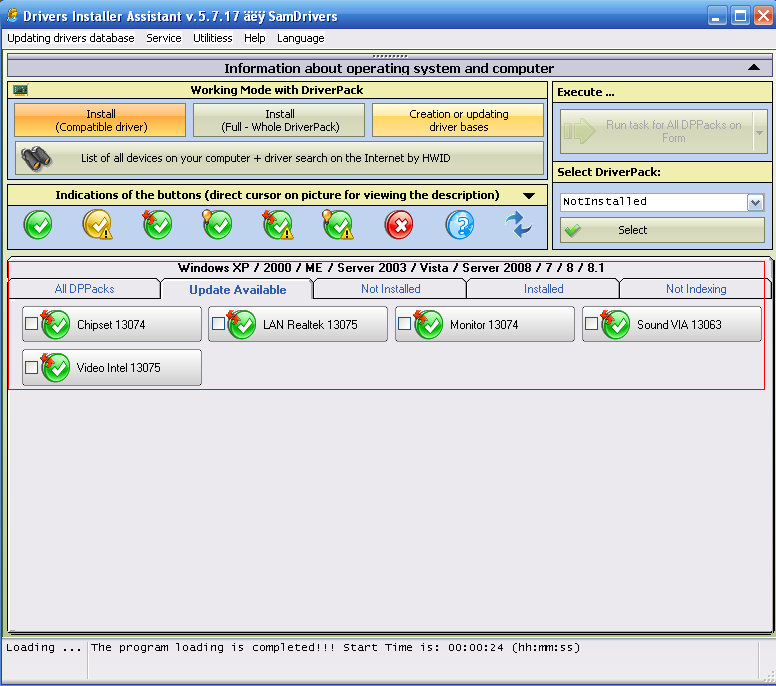Open the Language menu
Screen dimensions: 776x686
click(x=300, y=38)
